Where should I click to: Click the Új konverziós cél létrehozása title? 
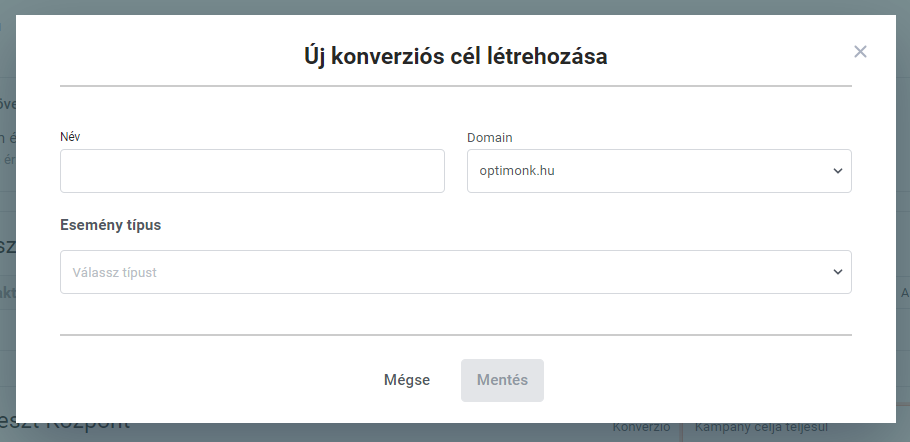point(456,56)
